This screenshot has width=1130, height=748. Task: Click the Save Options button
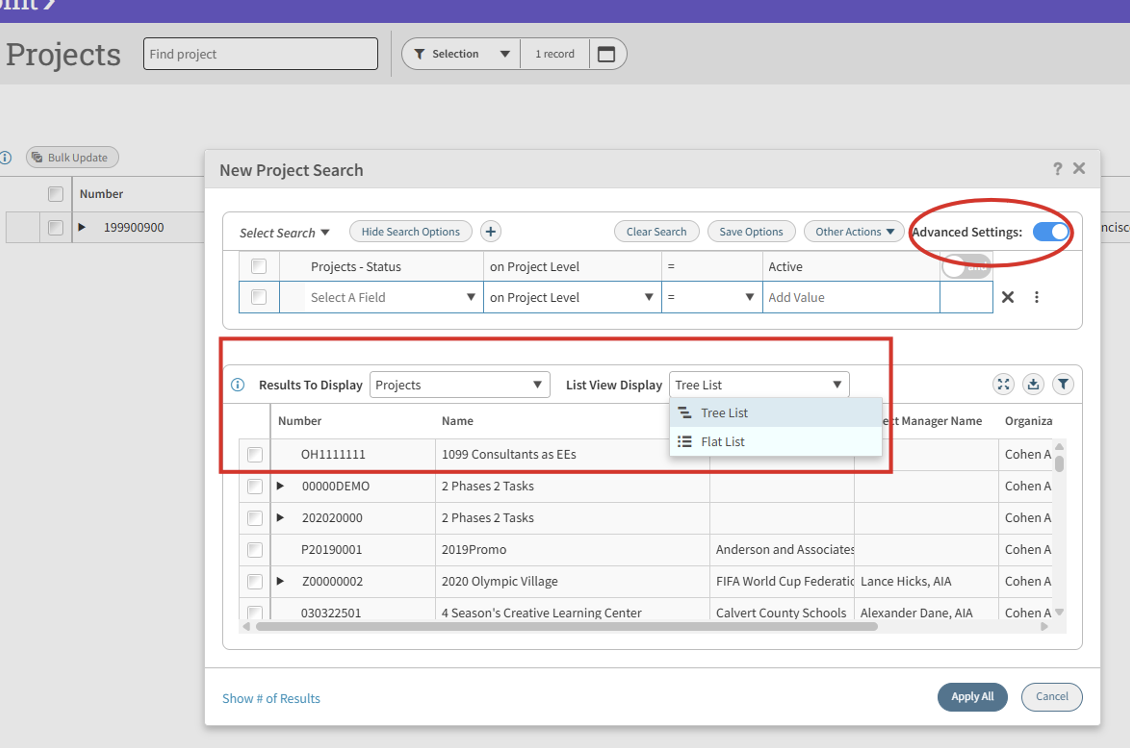[x=751, y=231]
